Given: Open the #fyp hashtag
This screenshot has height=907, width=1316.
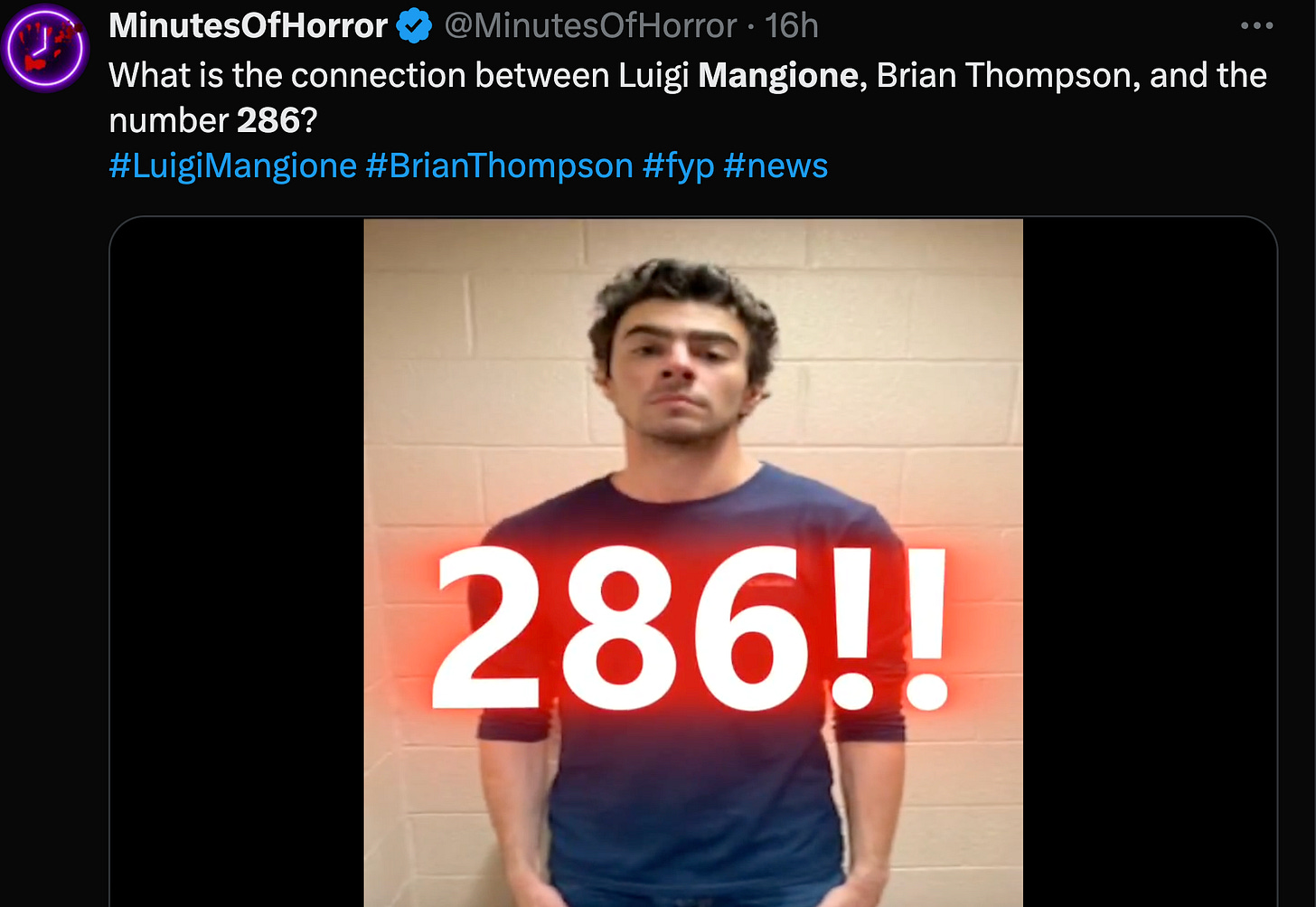Looking at the screenshot, I should point(679,166).
